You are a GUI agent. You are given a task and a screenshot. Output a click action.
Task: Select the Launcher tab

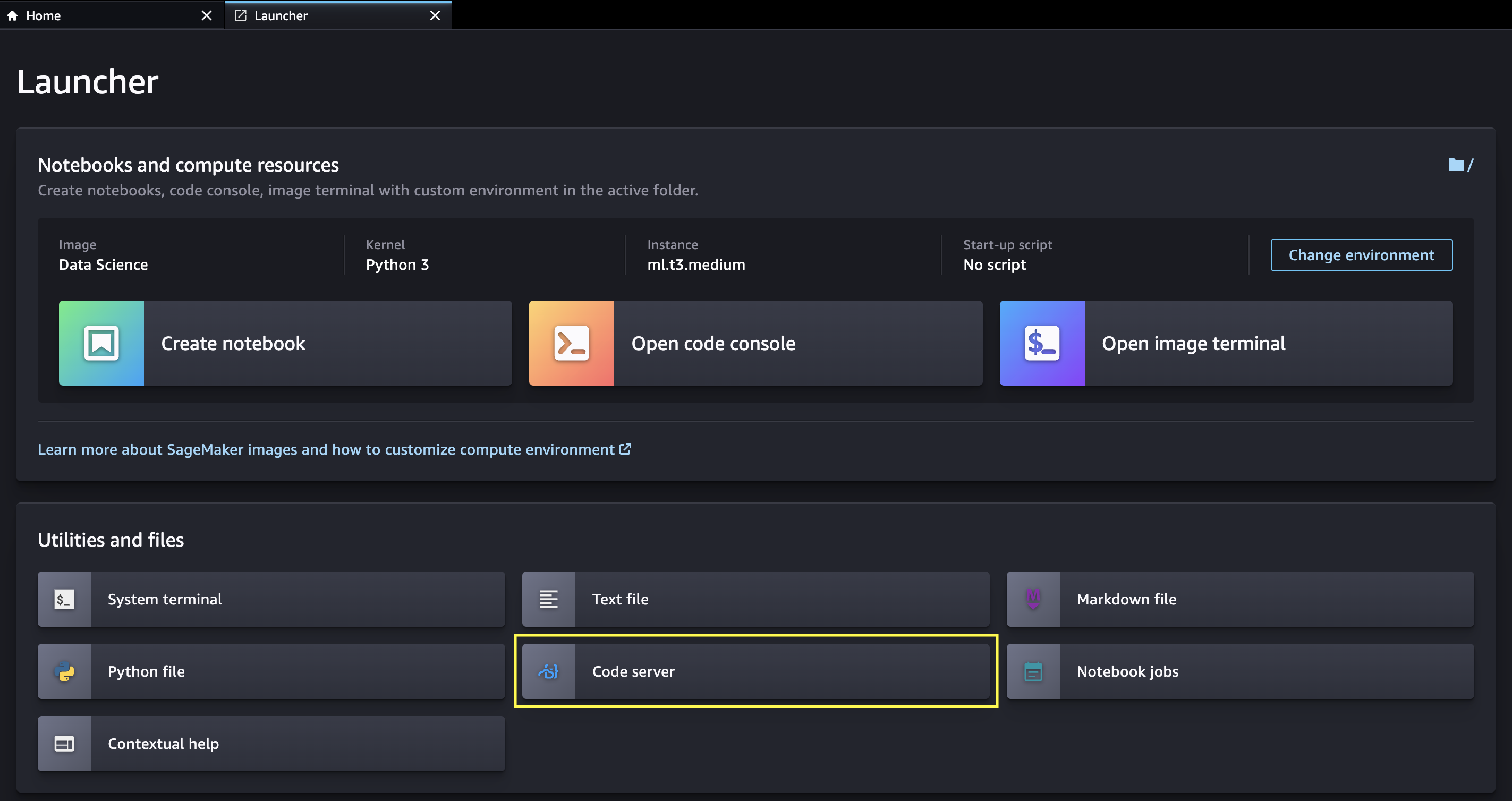coord(281,16)
